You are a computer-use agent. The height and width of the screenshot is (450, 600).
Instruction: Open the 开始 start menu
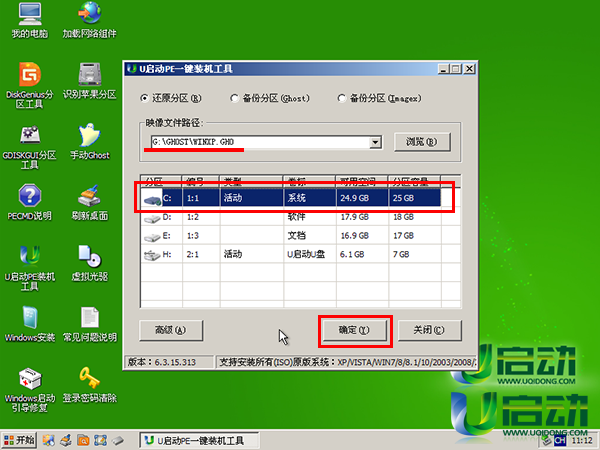(19, 440)
